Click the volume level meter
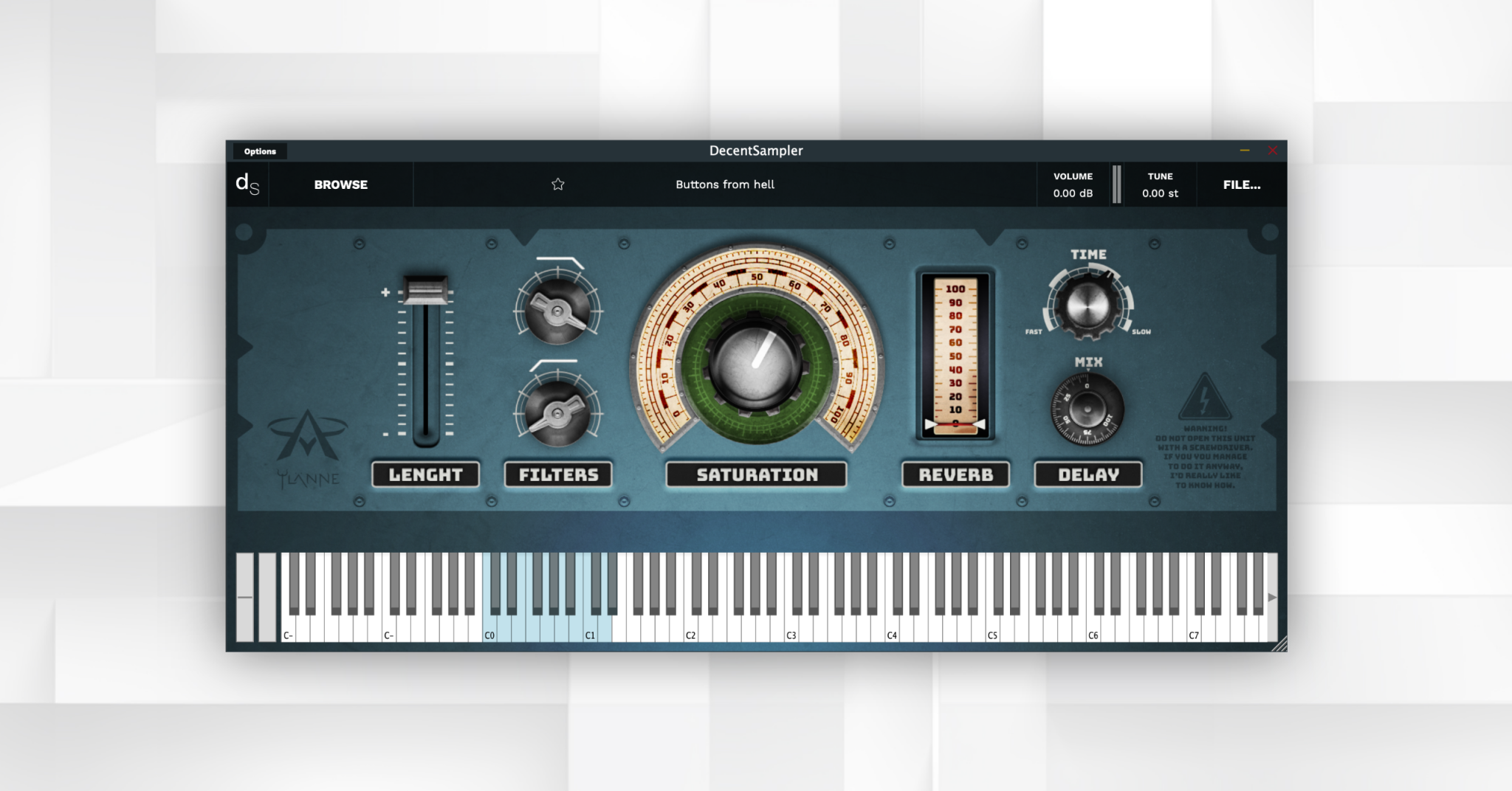1512x791 pixels. 1116,184
